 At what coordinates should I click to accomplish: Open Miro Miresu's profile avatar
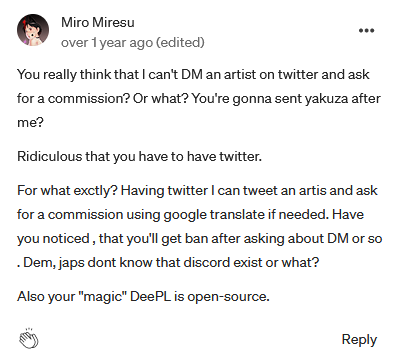(33, 30)
